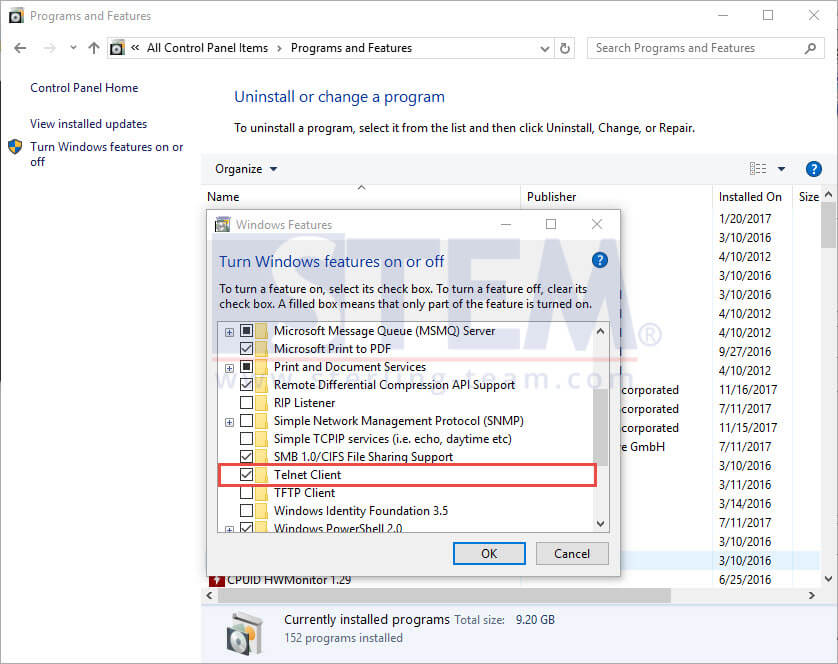
Task: Sort programs by Installed On column
Action: pyautogui.click(x=750, y=197)
